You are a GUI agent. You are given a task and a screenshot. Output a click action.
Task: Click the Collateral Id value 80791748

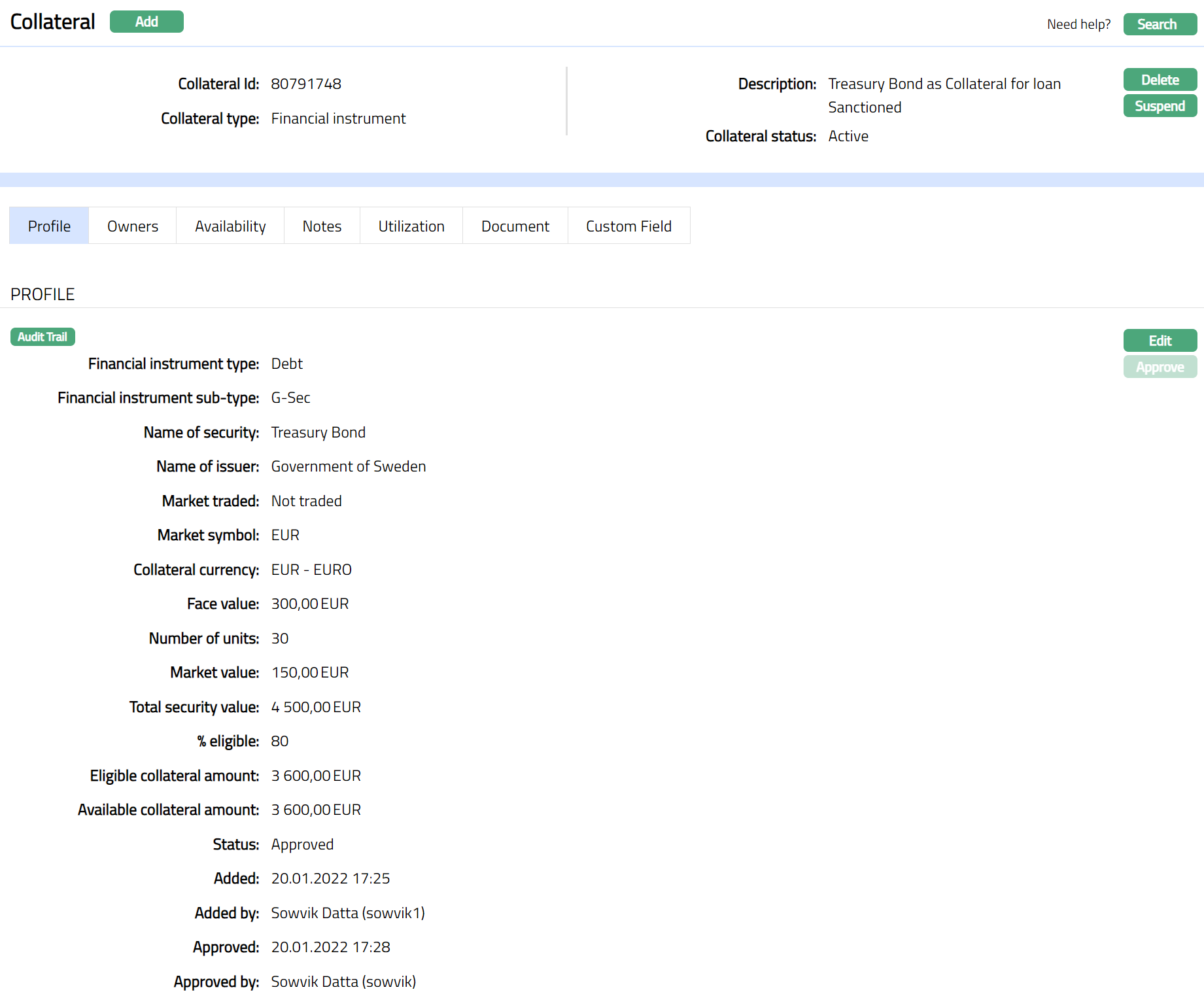pyautogui.click(x=306, y=84)
